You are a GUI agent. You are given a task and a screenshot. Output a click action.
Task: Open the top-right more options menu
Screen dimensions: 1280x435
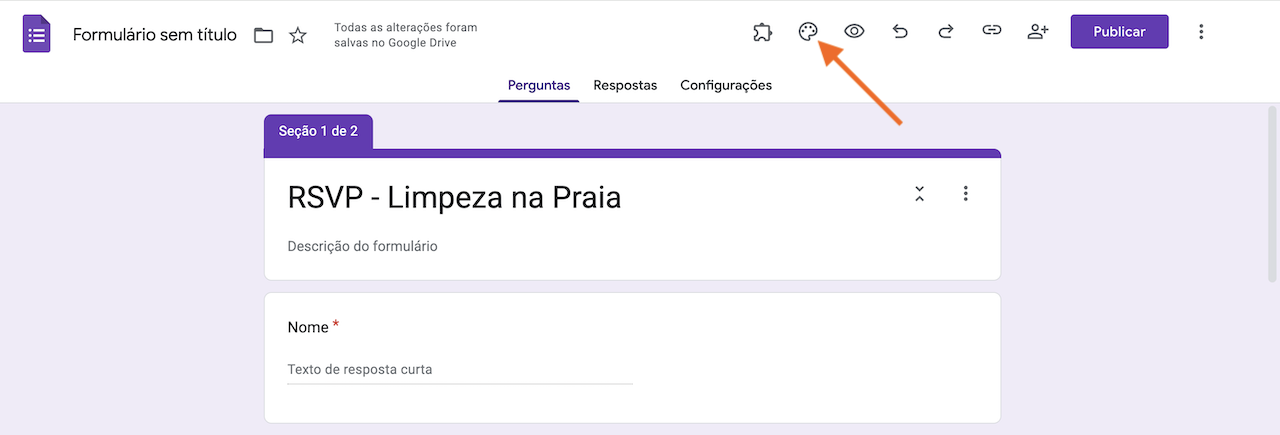[1201, 32]
